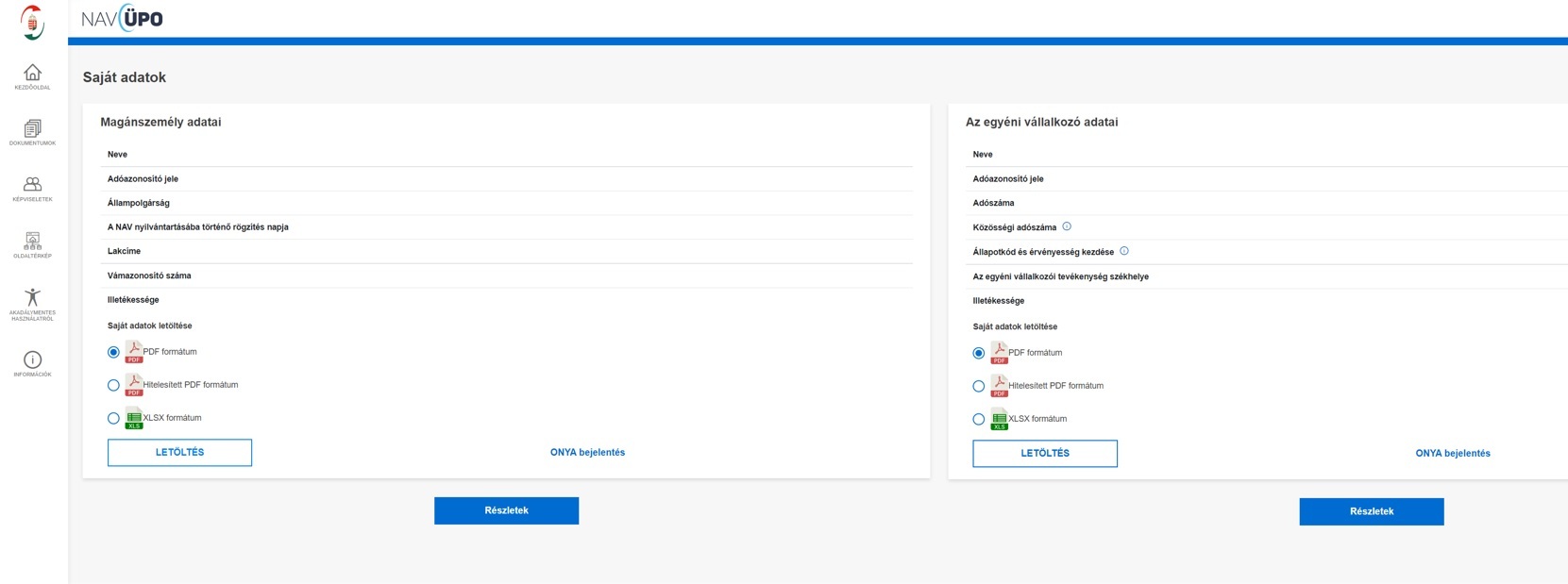This screenshot has height=584, width=1568.
Task: Select XLSX formátum radio in Magánszemély adatai
Action: pos(113,418)
